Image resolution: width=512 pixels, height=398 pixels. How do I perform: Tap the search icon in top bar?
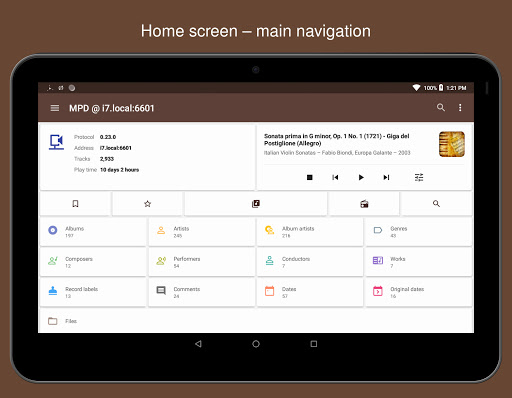coord(441,107)
